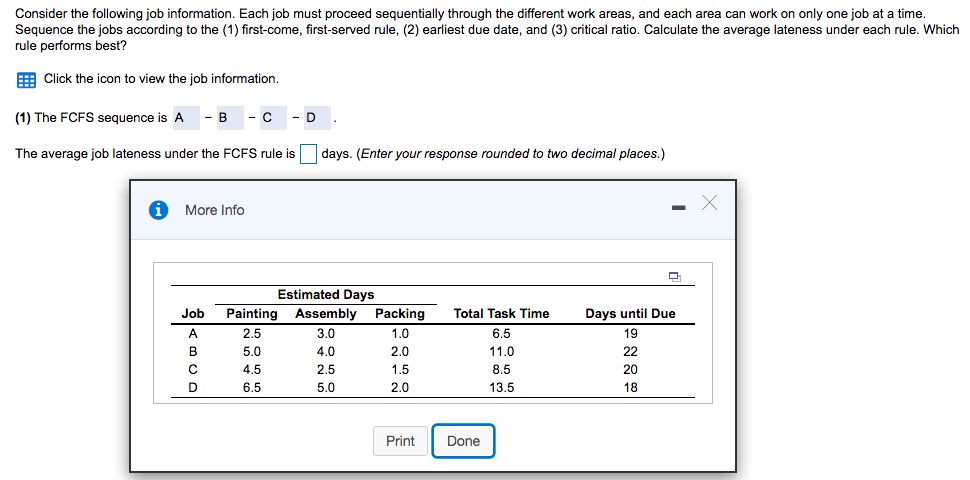Image resolution: width=970 pixels, height=480 pixels.
Task: Minimize the More Info dialog
Action: click(x=679, y=208)
